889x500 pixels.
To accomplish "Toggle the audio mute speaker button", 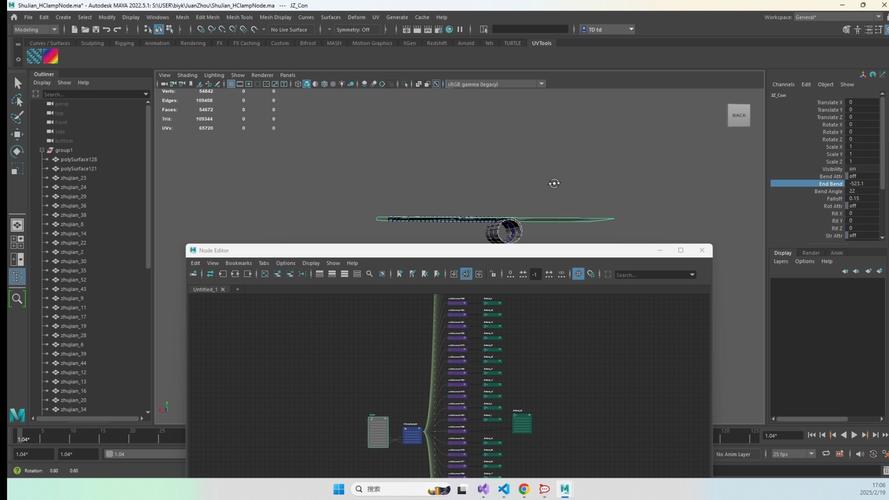I will [860, 454].
